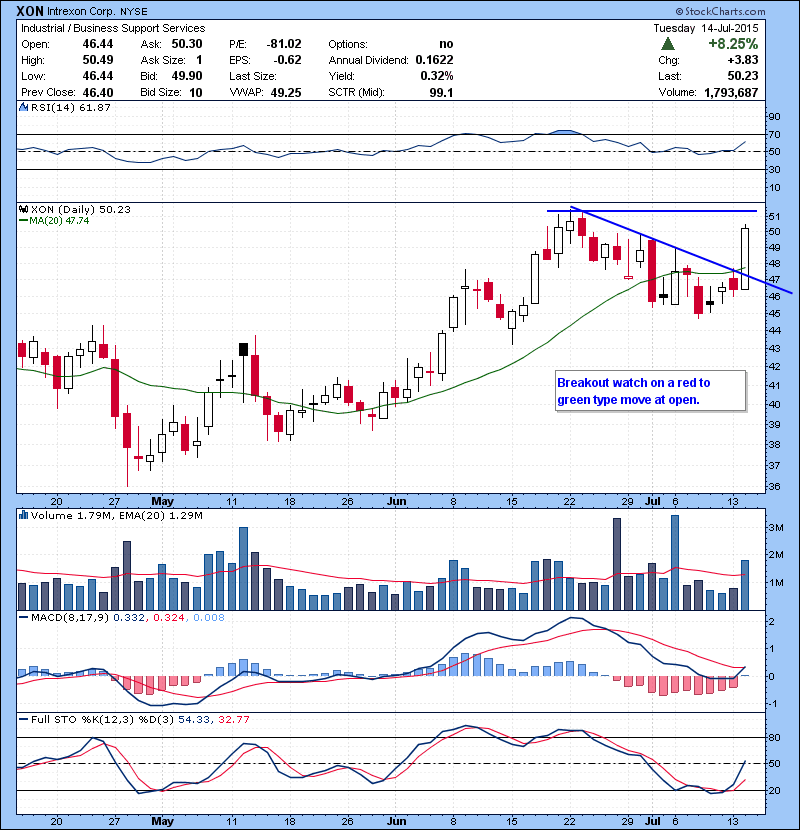Viewport: 800px width, 830px height.
Task: Click the May label on bottom date axis
Action: [x=163, y=821]
